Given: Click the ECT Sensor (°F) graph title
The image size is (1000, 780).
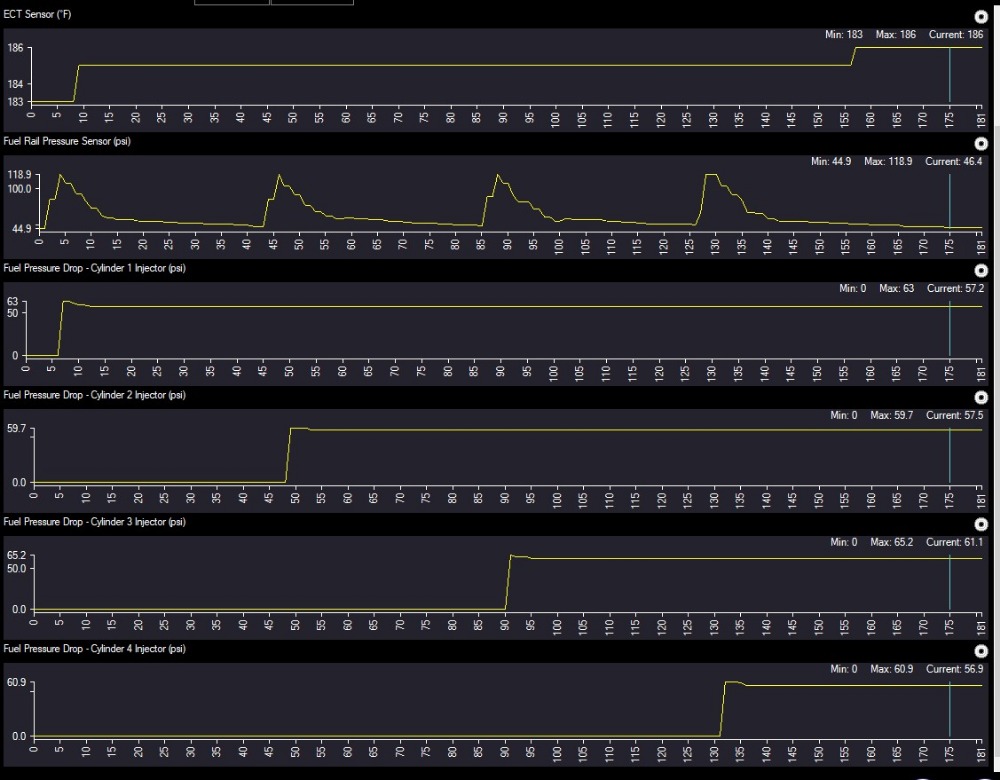Looking at the screenshot, I should click(37, 15).
